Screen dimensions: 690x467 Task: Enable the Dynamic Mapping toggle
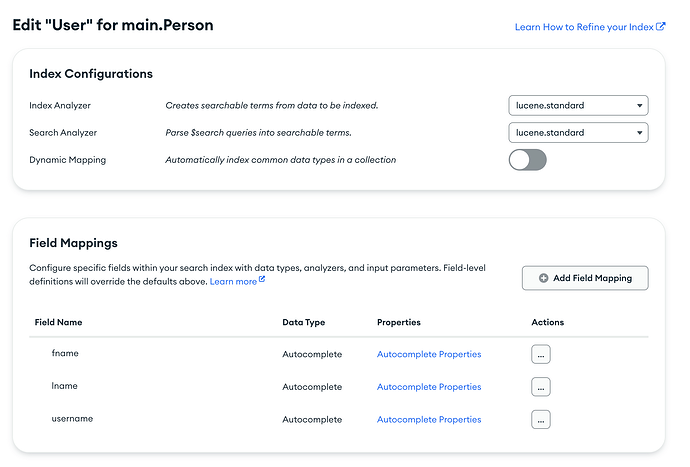(527, 160)
